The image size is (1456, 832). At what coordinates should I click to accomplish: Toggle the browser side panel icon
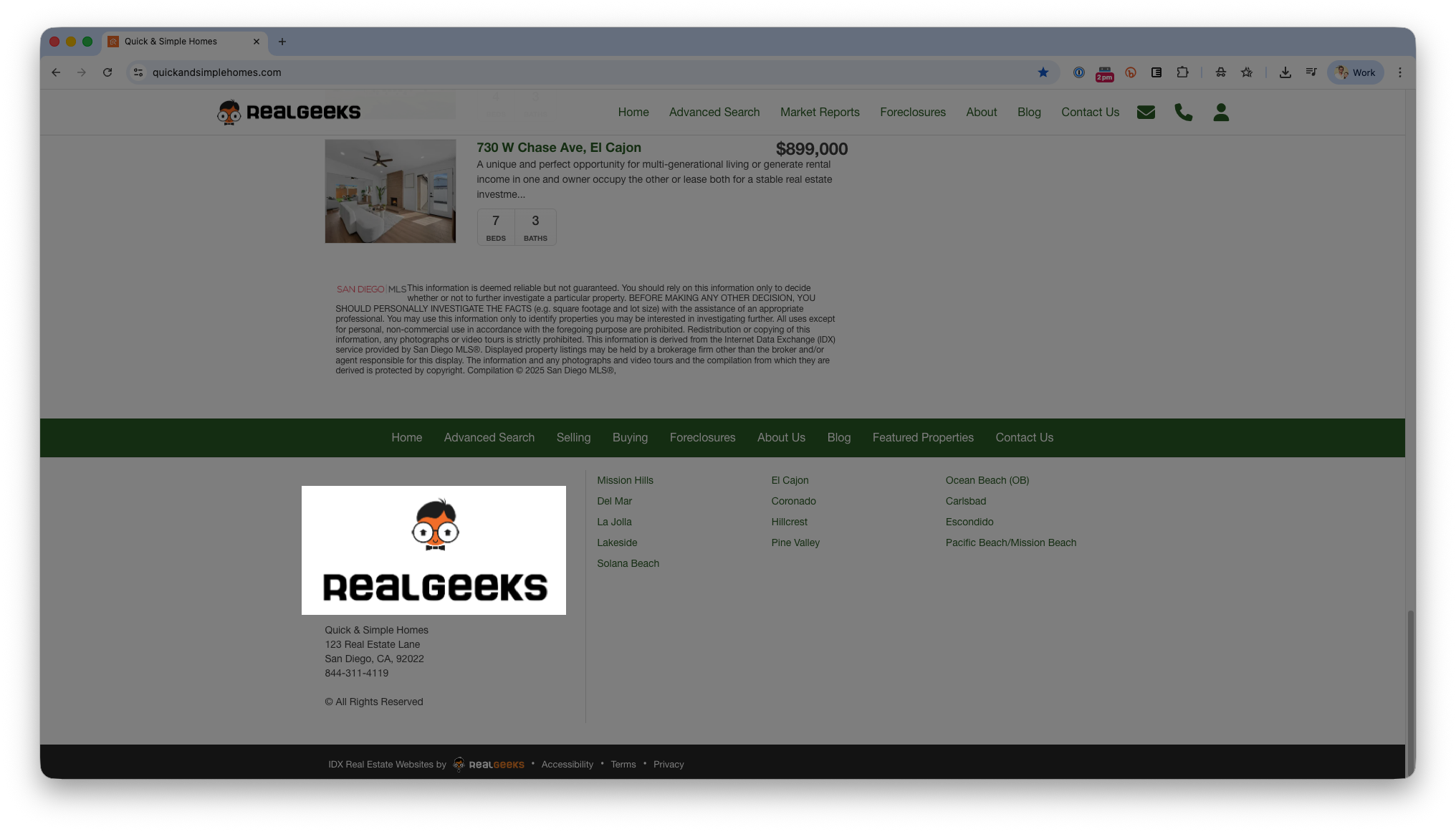(1156, 72)
